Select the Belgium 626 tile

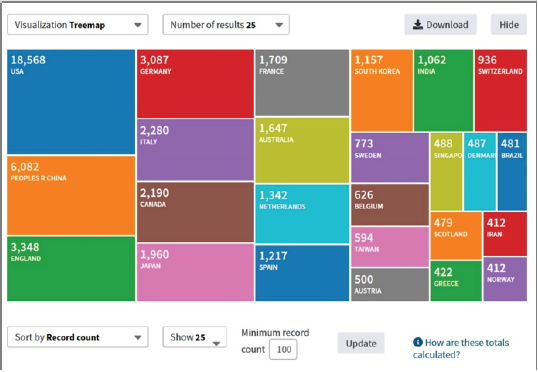390,205
